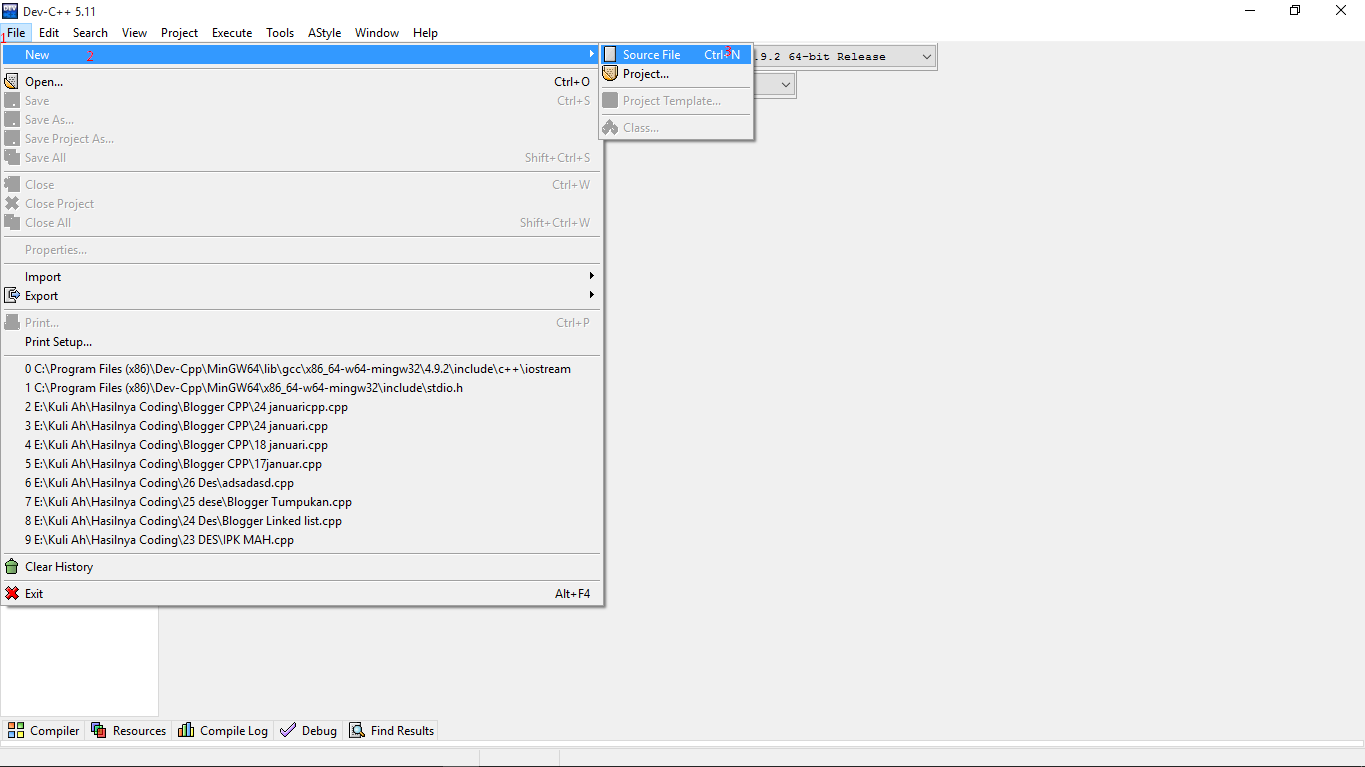This screenshot has height=767, width=1365.
Task: Open recent file 0 iostream
Action: coord(300,369)
